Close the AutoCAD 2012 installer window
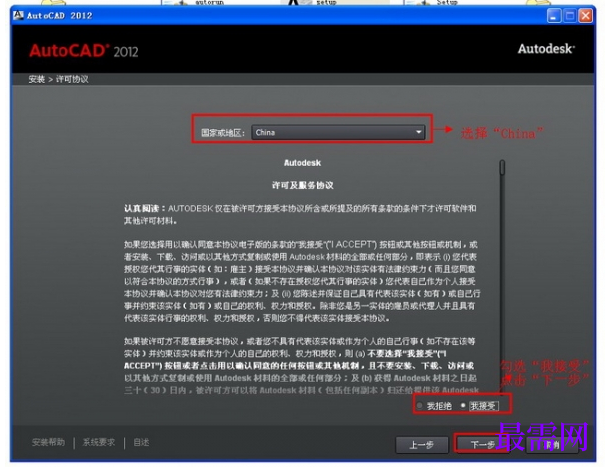This screenshot has height=468, width=607. 585,16
